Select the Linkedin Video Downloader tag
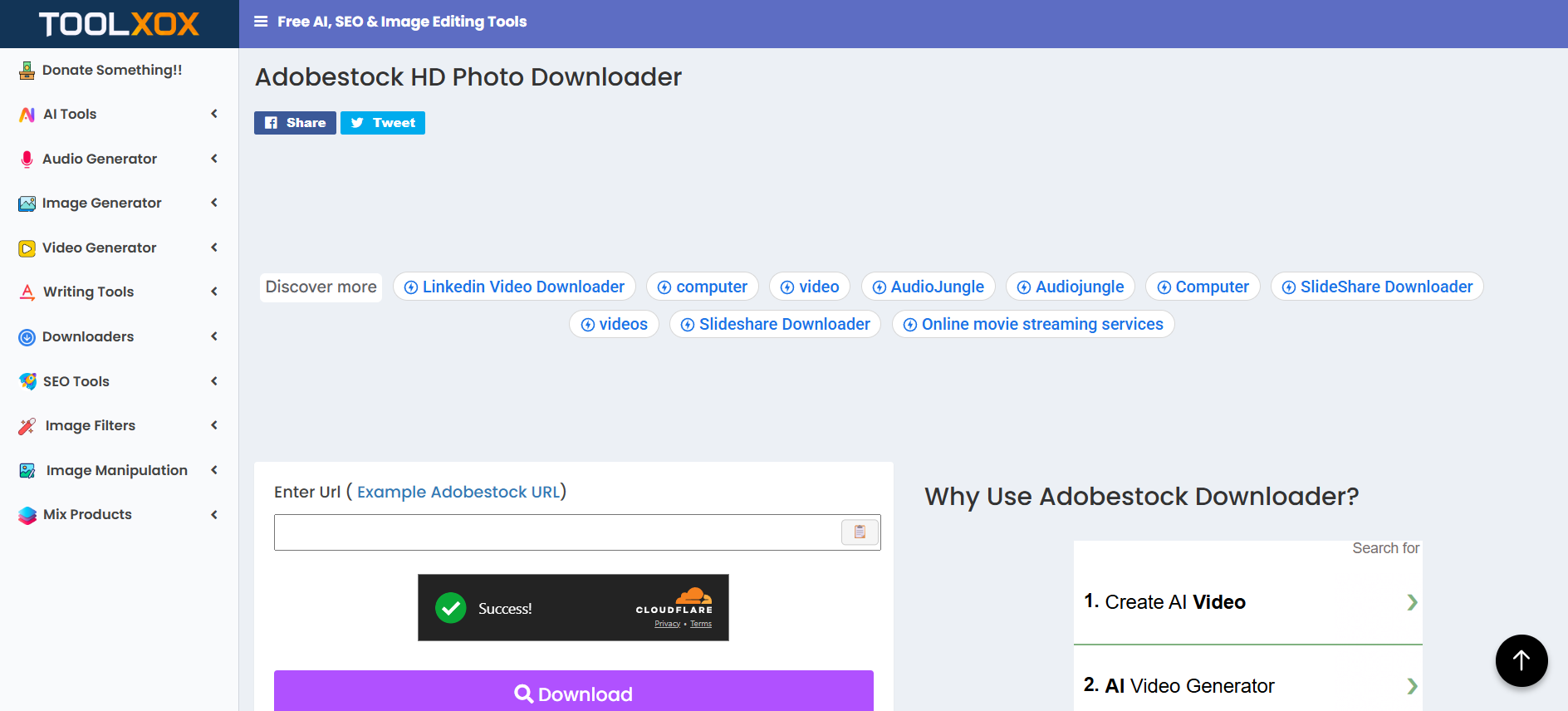 pos(514,287)
